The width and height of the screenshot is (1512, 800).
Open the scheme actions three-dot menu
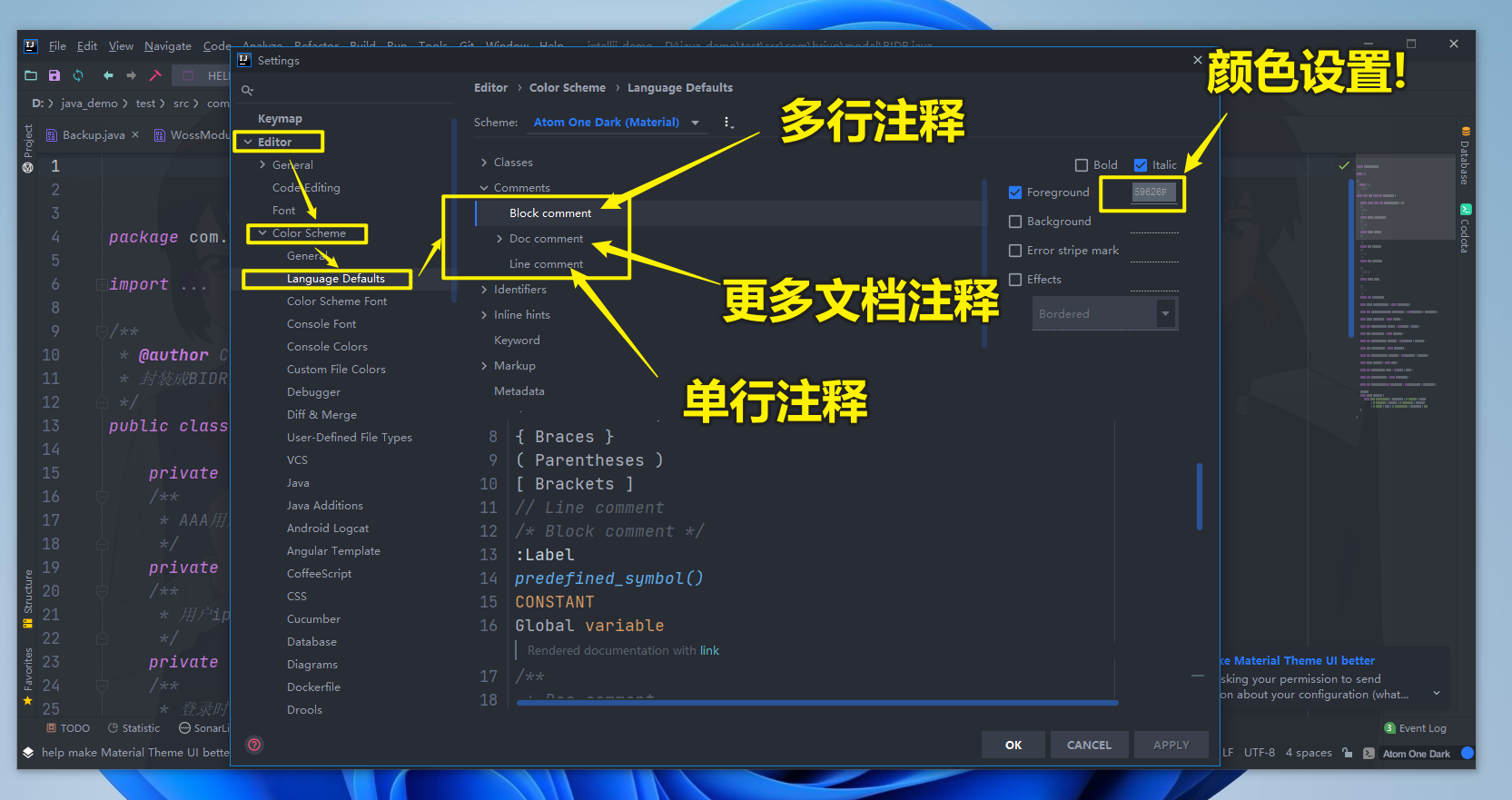[726, 122]
